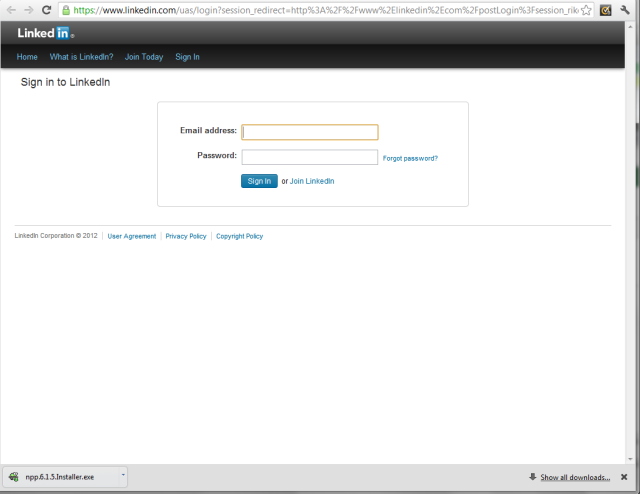Click the browser address bar URL
Viewport: 640px width, 494px height.
click(x=326, y=10)
